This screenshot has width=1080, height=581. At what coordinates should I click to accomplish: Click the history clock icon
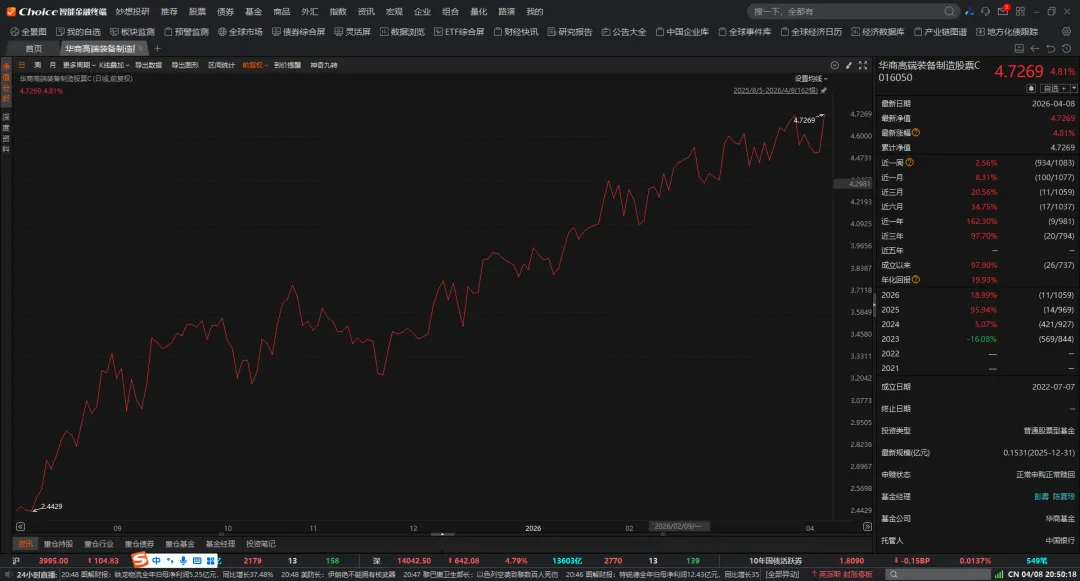point(1066,48)
